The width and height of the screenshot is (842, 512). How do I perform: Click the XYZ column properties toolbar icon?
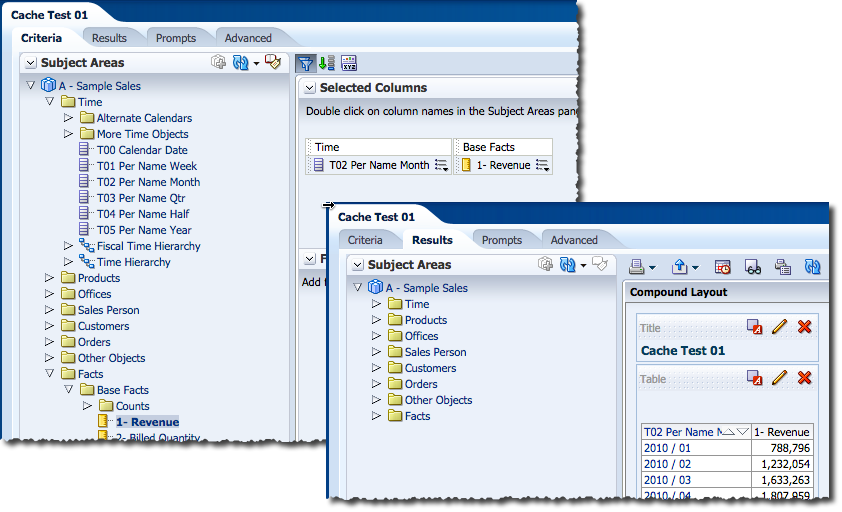[348, 63]
